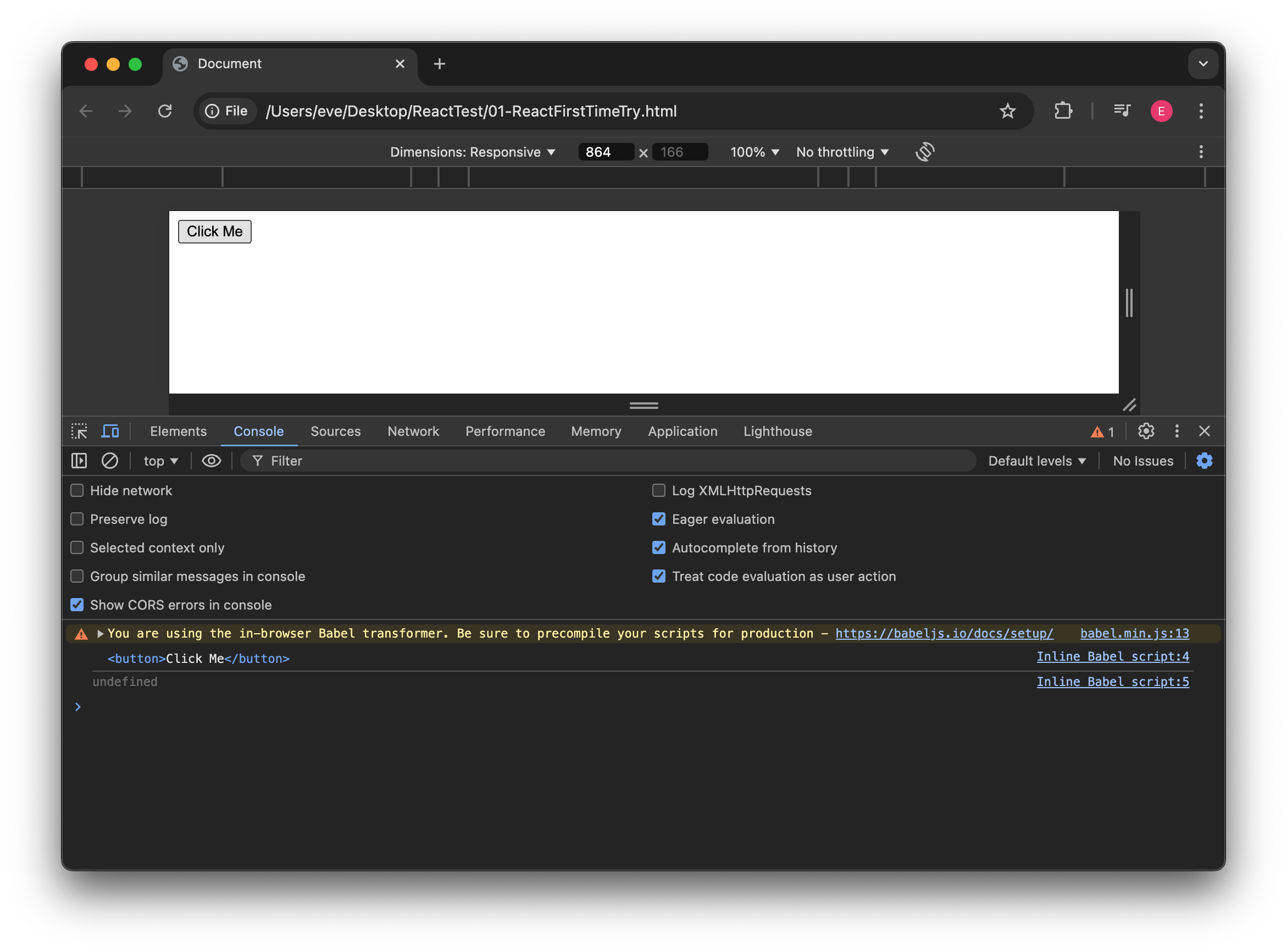
Task: Create a live expression via the eye icon
Action: click(x=212, y=461)
